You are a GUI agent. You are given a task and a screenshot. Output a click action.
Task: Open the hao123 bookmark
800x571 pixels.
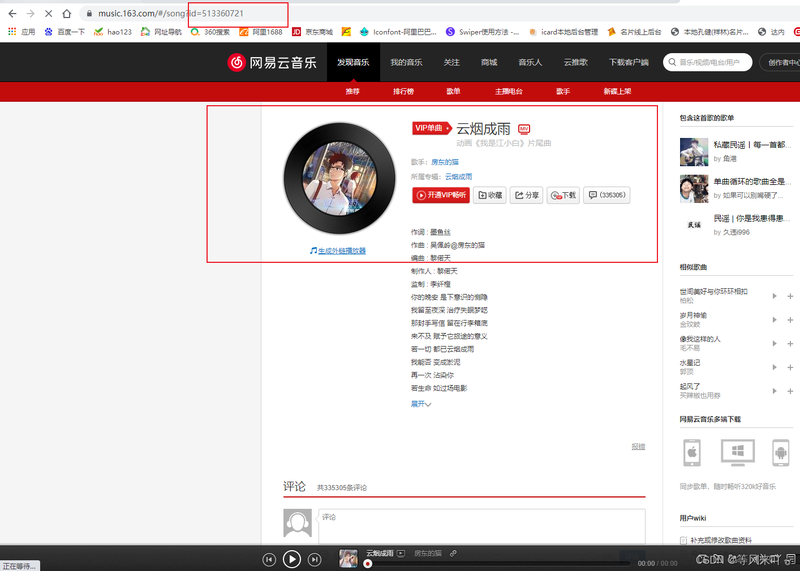coord(113,32)
